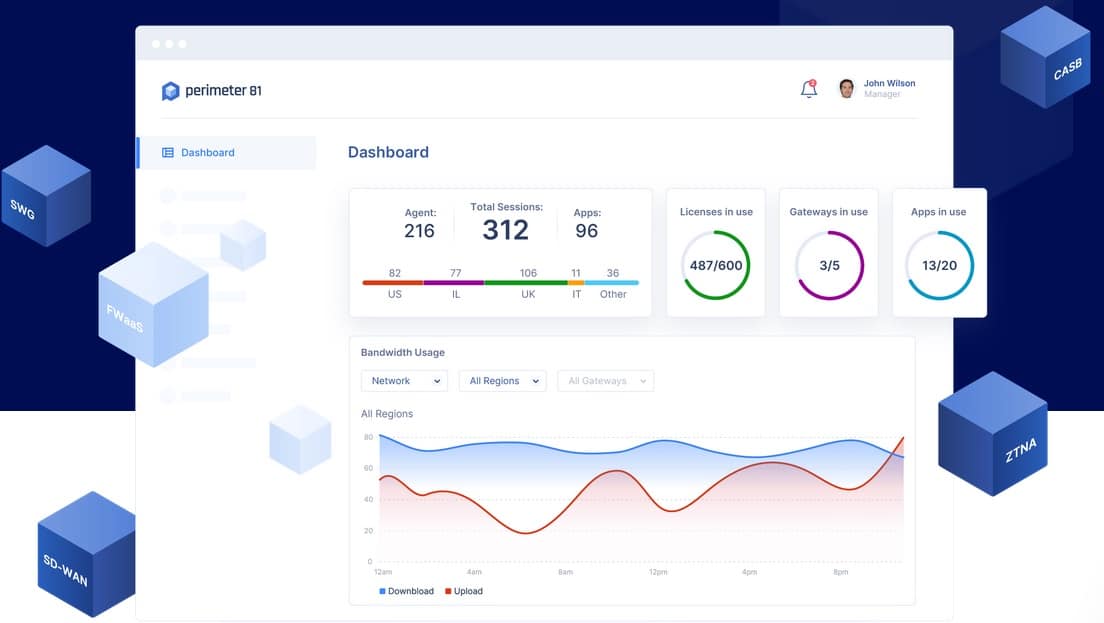The width and height of the screenshot is (1104, 623).
Task: Click the Bandwidth Usage heading
Action: (403, 353)
